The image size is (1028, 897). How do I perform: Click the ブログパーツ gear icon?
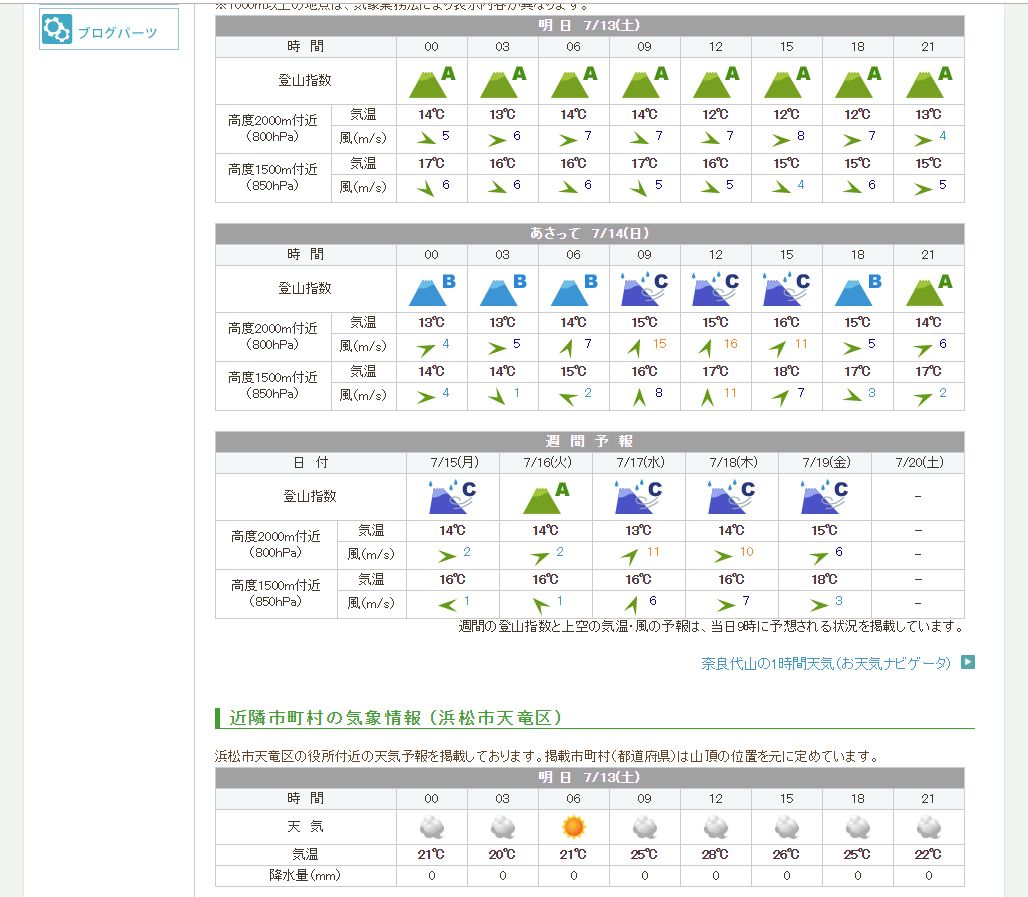[59, 31]
